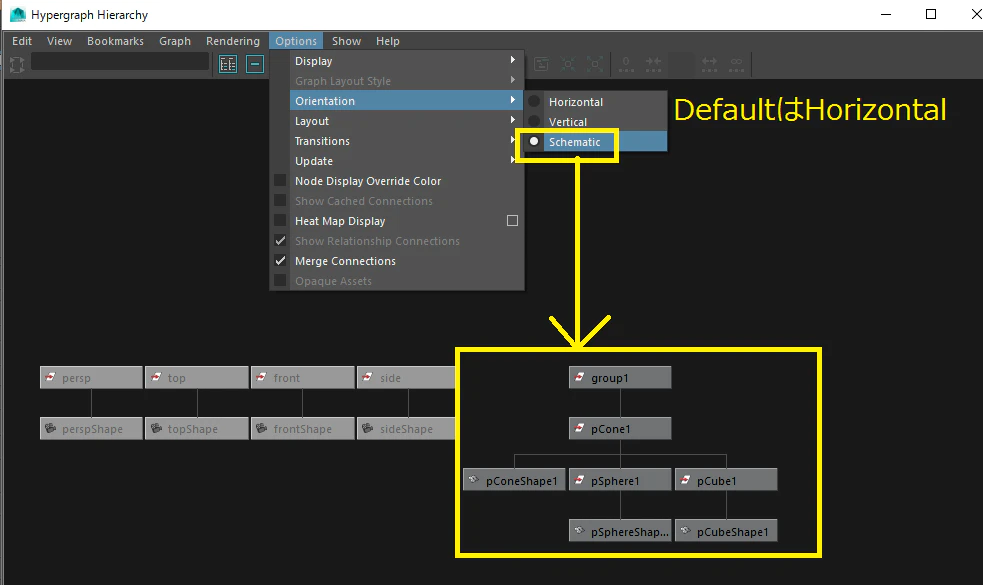
Task: Expand the Update submenu
Action: (397, 161)
